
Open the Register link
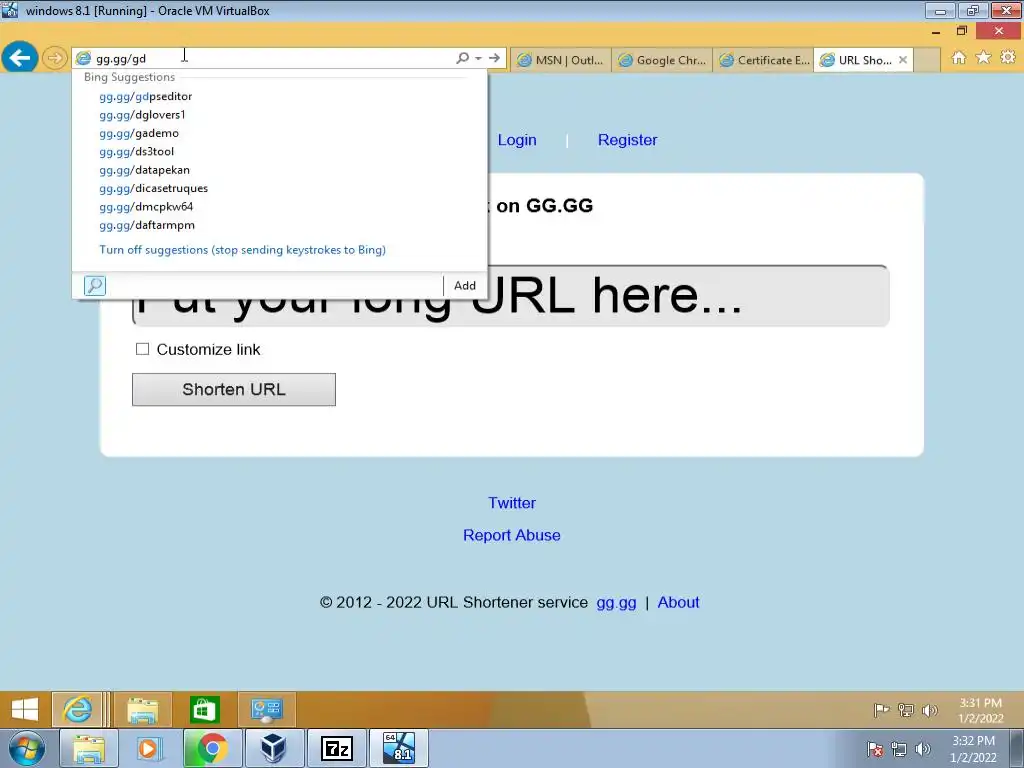coord(628,140)
